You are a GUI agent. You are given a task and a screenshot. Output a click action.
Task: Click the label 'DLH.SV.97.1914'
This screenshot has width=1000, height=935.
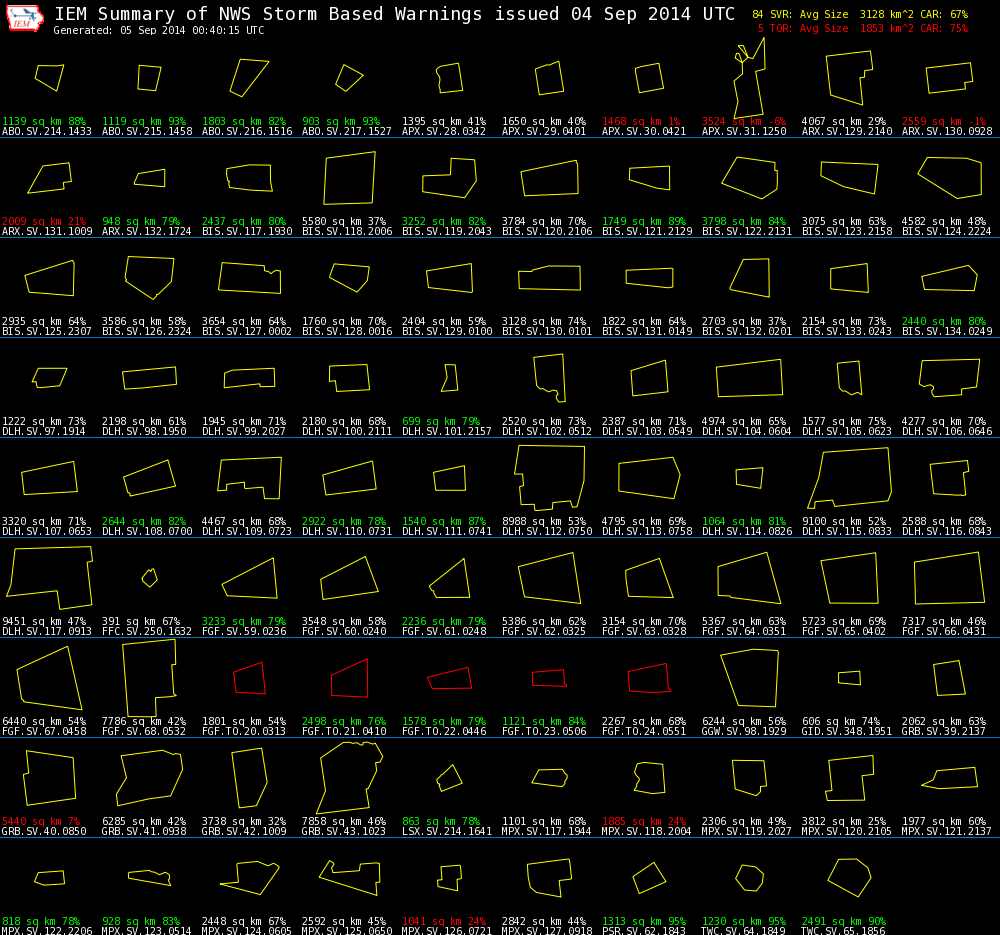click(44, 431)
